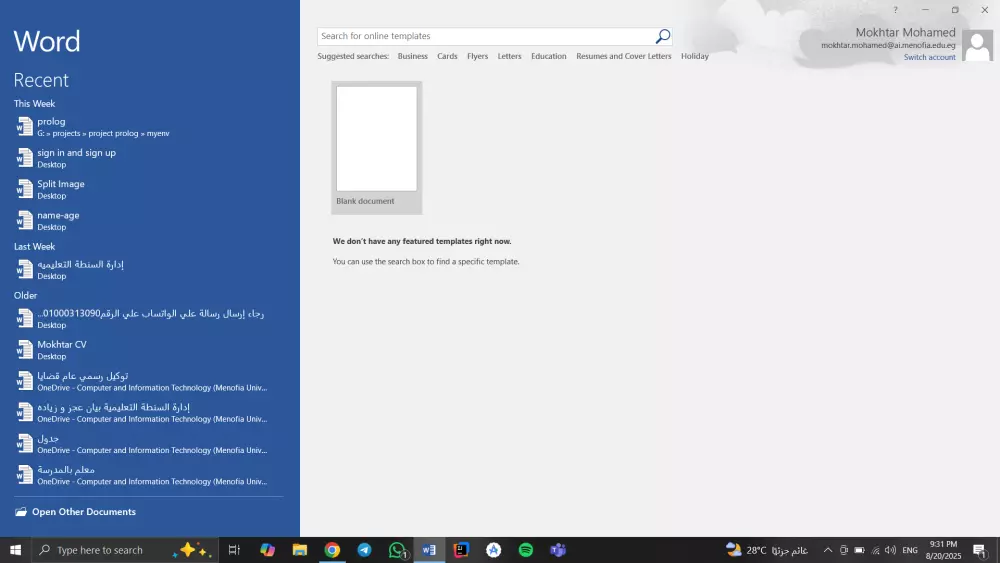The height and width of the screenshot is (563, 1000).
Task: Open File Explorer from the taskbar
Action: (x=300, y=550)
